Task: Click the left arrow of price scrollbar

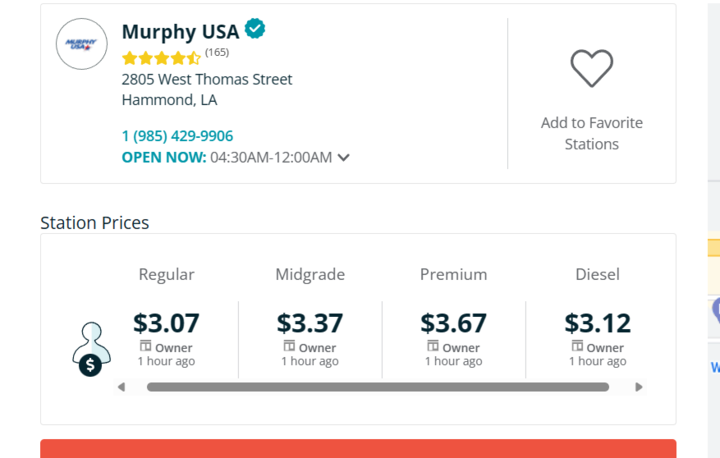Action: pyautogui.click(x=121, y=387)
